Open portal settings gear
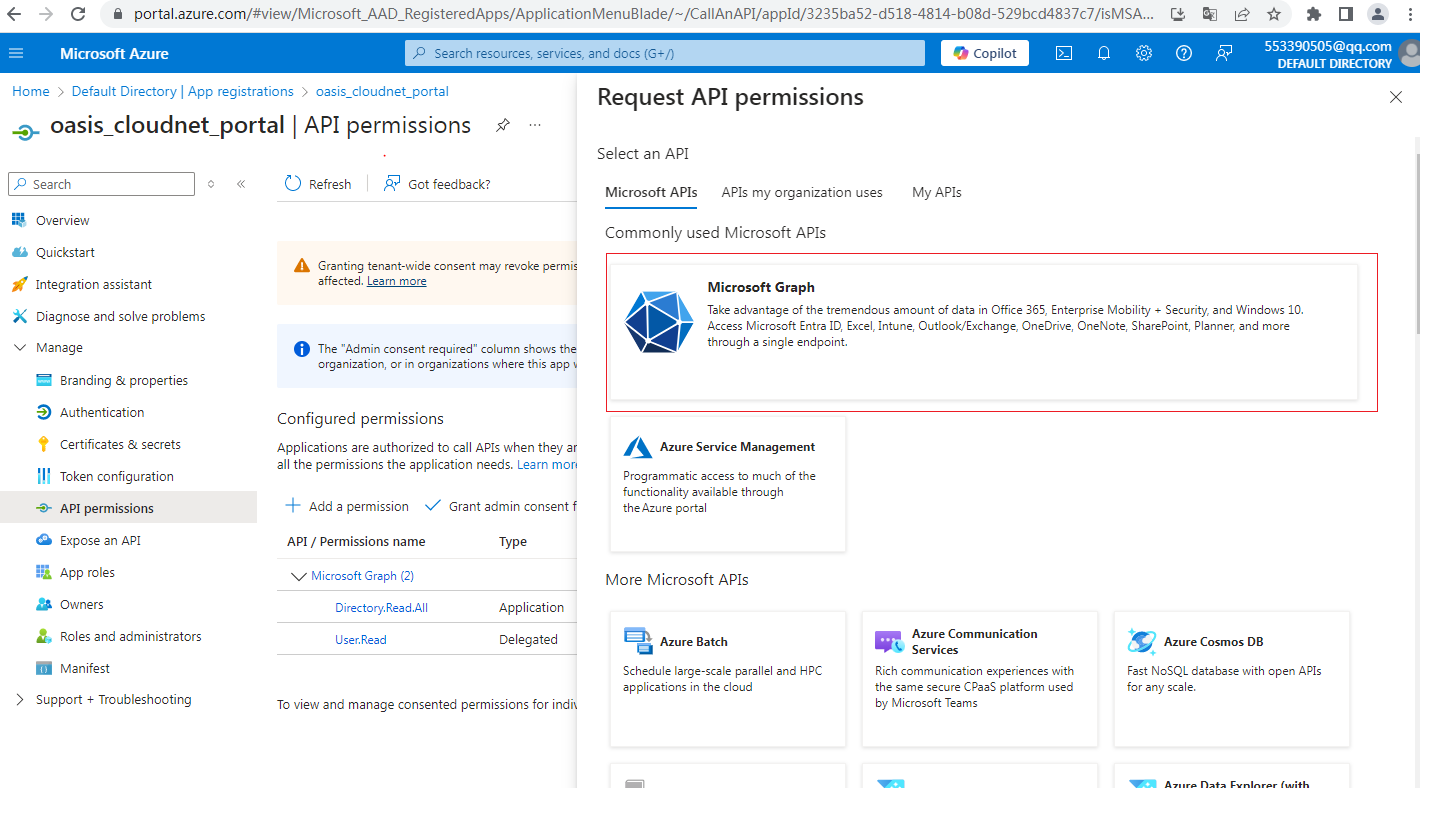The height and width of the screenshot is (817, 1446). click(1144, 53)
